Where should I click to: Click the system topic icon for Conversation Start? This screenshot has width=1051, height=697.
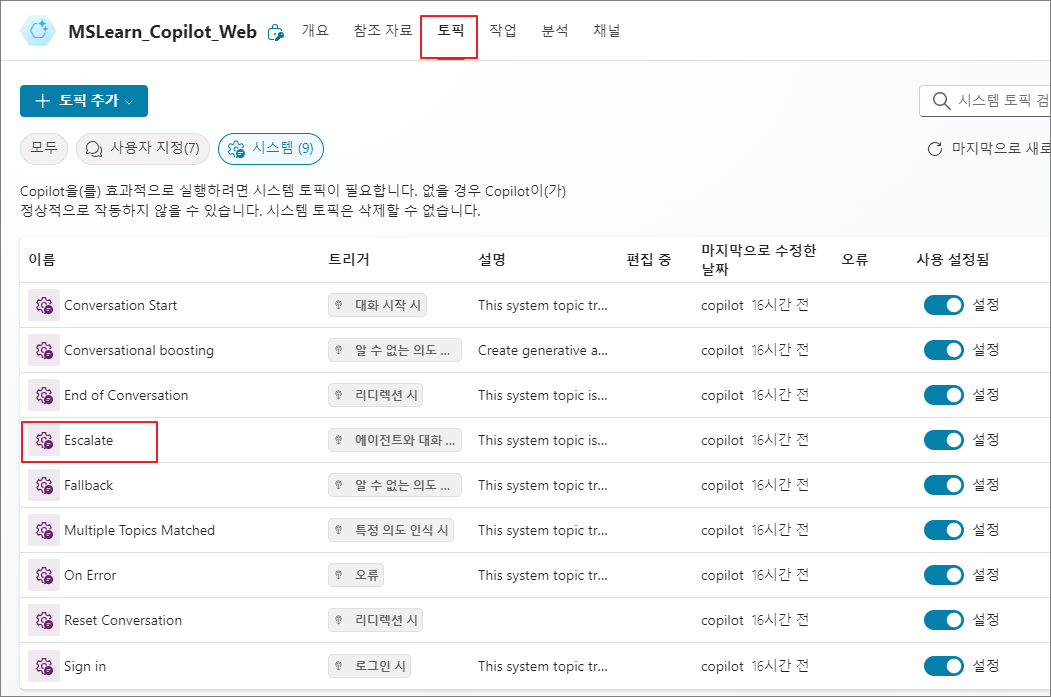tap(44, 306)
